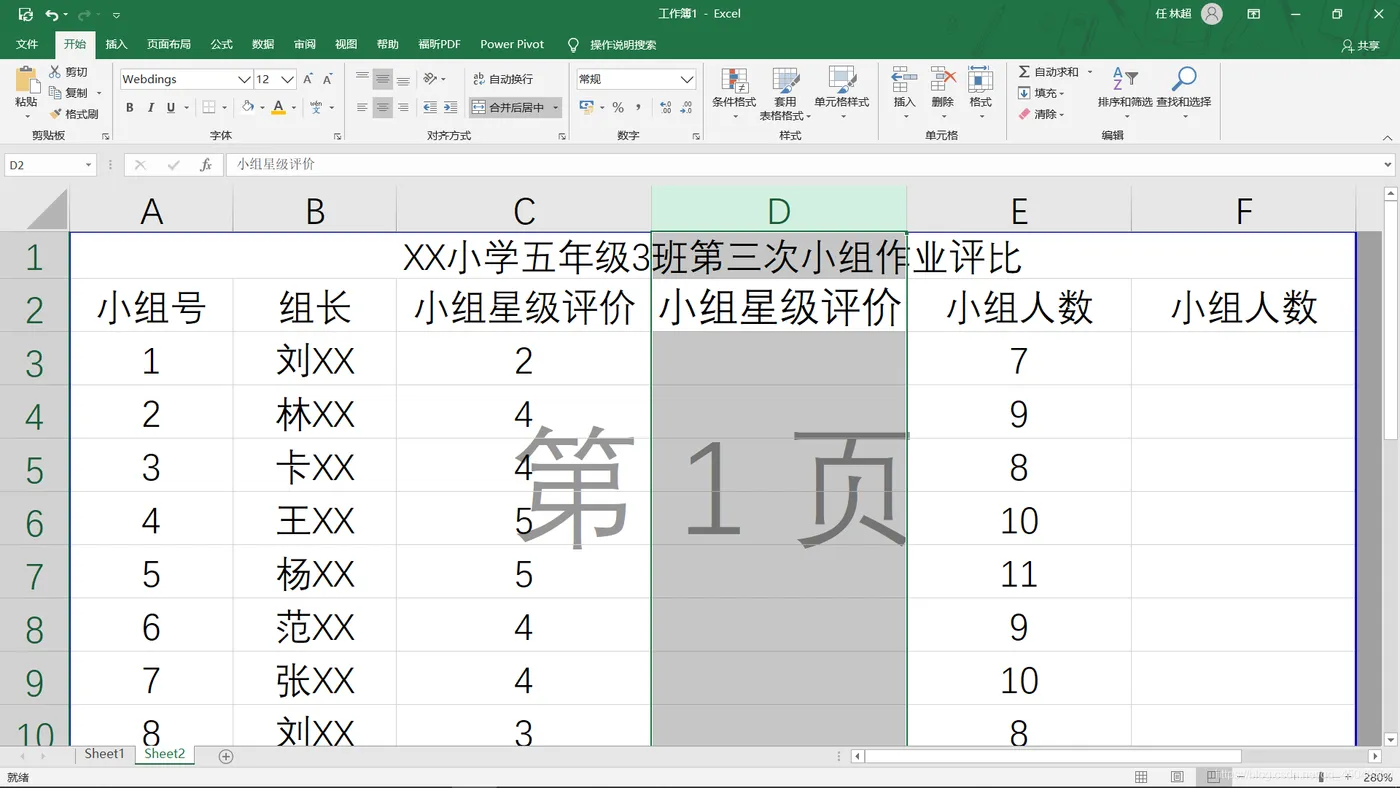Open Conditional Formatting (条件格式)
This screenshot has height=788, width=1400.
point(734,93)
